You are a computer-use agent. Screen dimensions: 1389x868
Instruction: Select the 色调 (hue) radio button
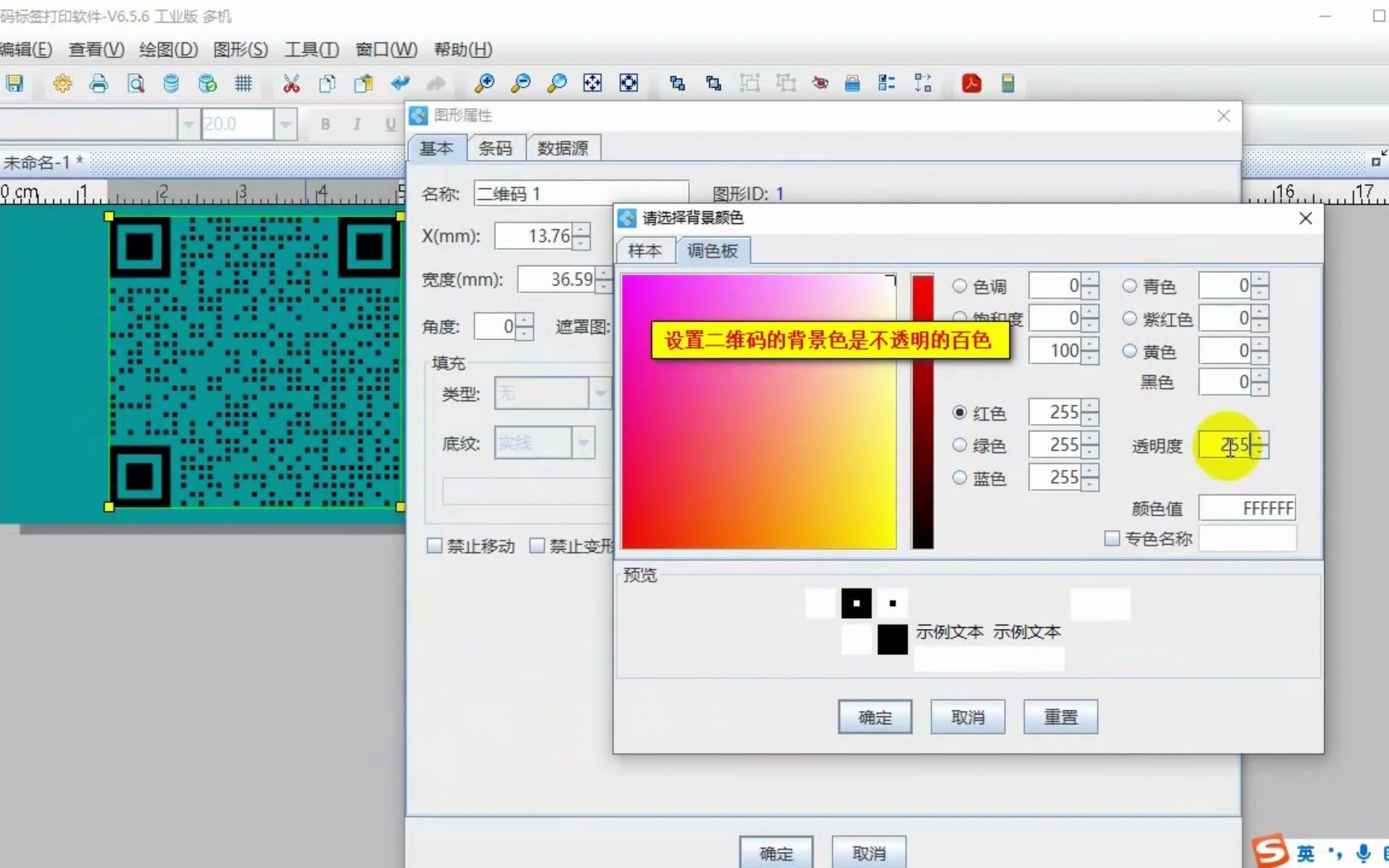tap(959, 285)
